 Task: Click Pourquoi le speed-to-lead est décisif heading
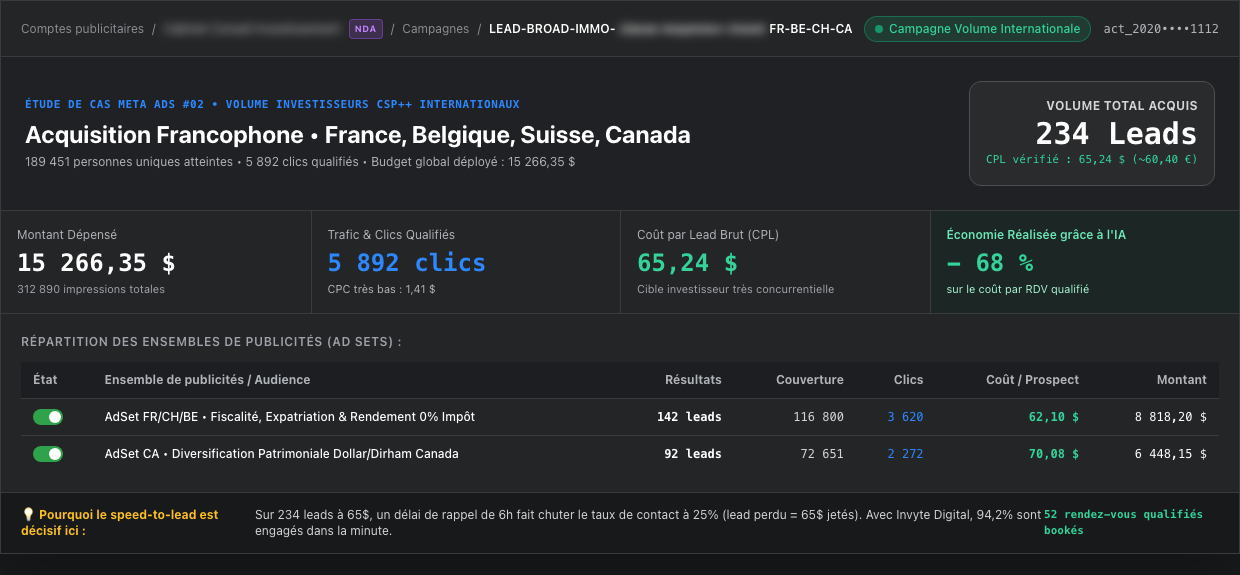pos(120,522)
